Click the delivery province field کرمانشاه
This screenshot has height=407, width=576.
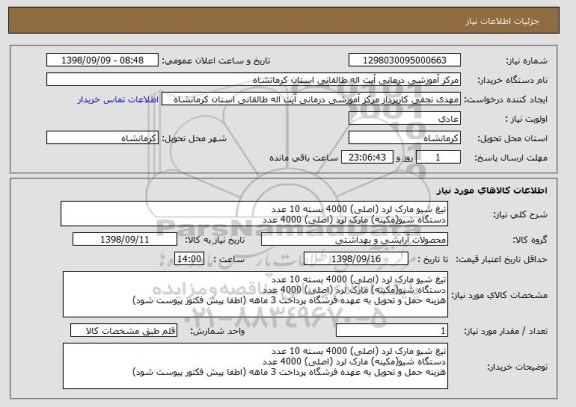404,138
